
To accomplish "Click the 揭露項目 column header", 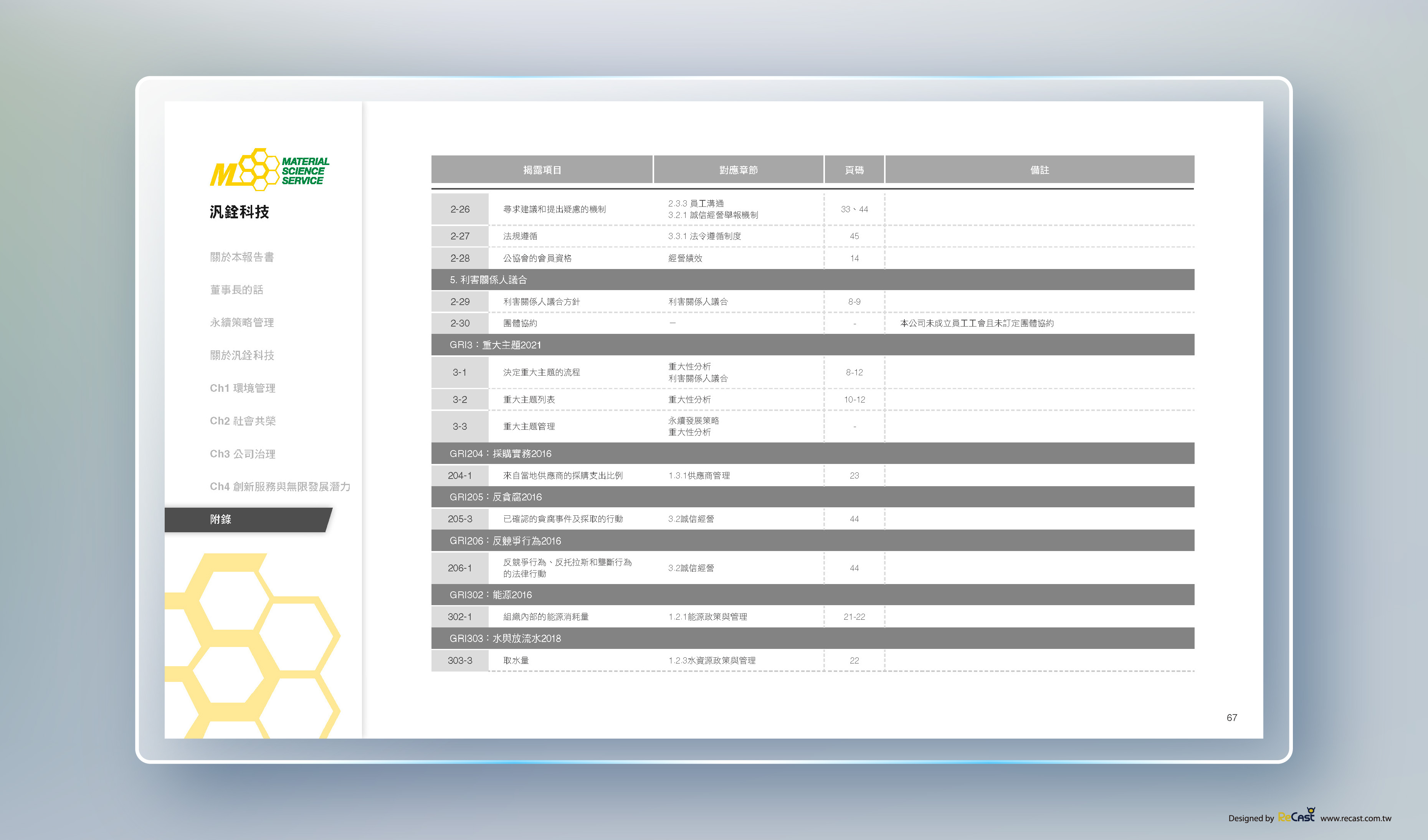I will [x=542, y=170].
